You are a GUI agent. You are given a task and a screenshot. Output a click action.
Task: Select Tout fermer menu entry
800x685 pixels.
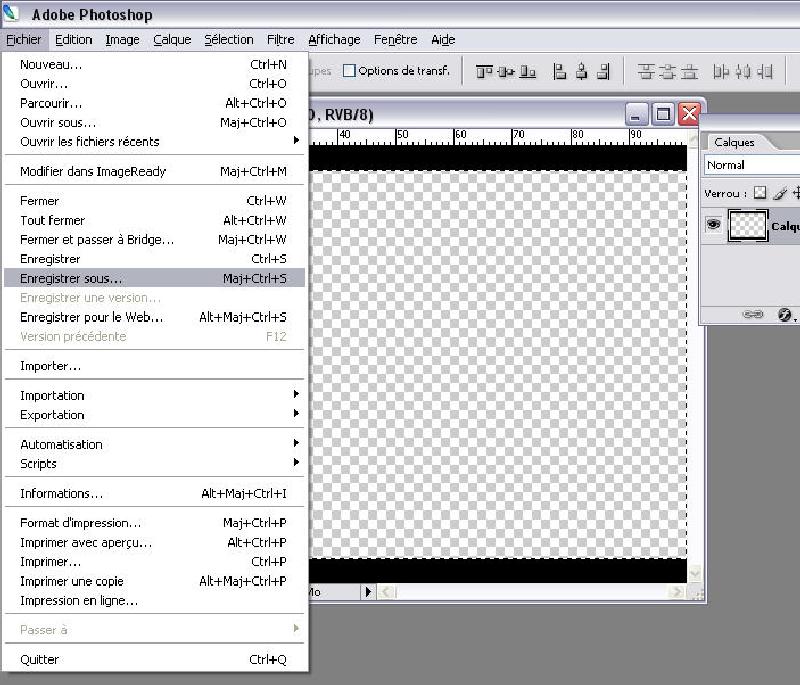pos(154,220)
